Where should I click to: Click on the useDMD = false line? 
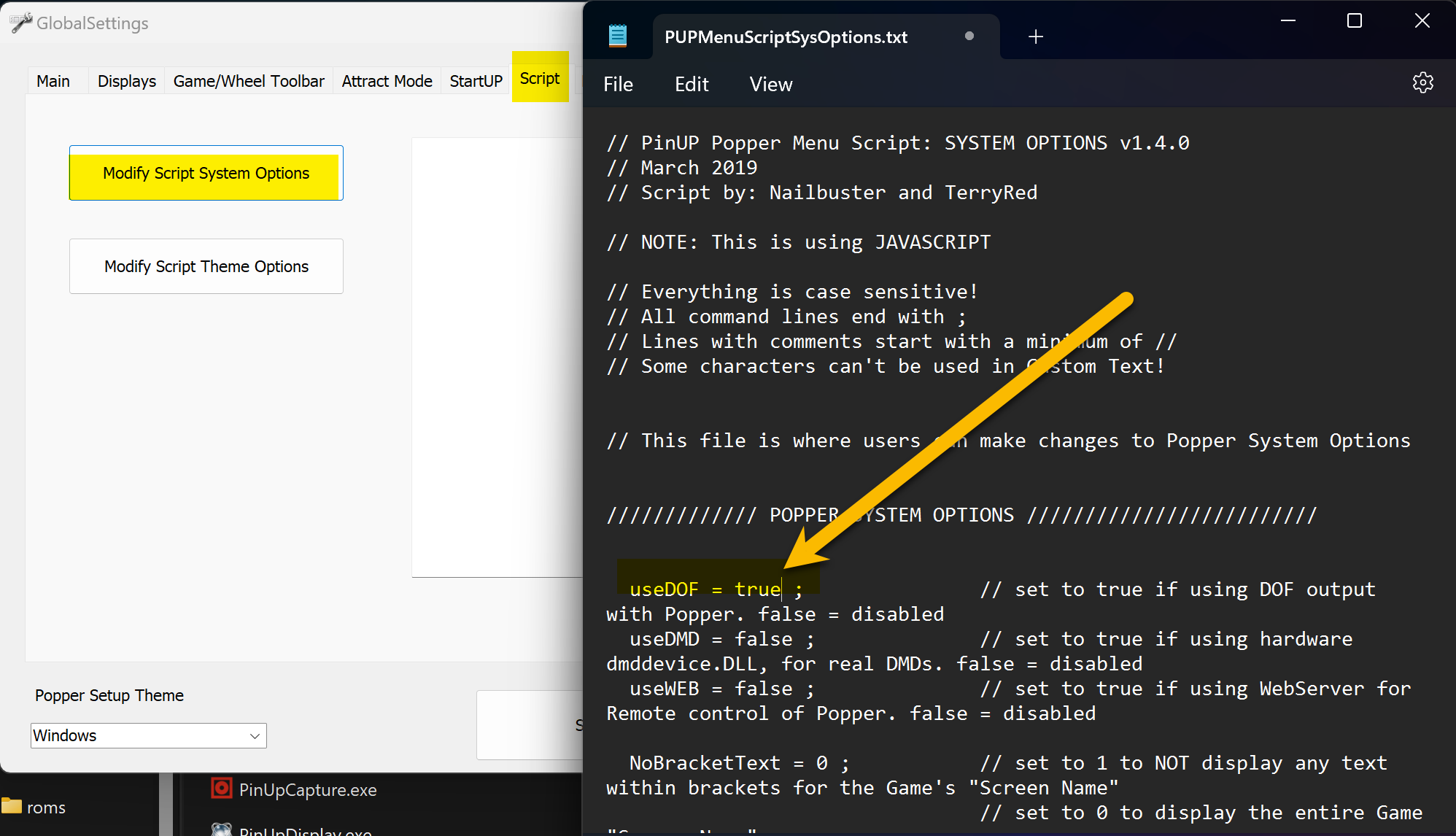click(721, 639)
